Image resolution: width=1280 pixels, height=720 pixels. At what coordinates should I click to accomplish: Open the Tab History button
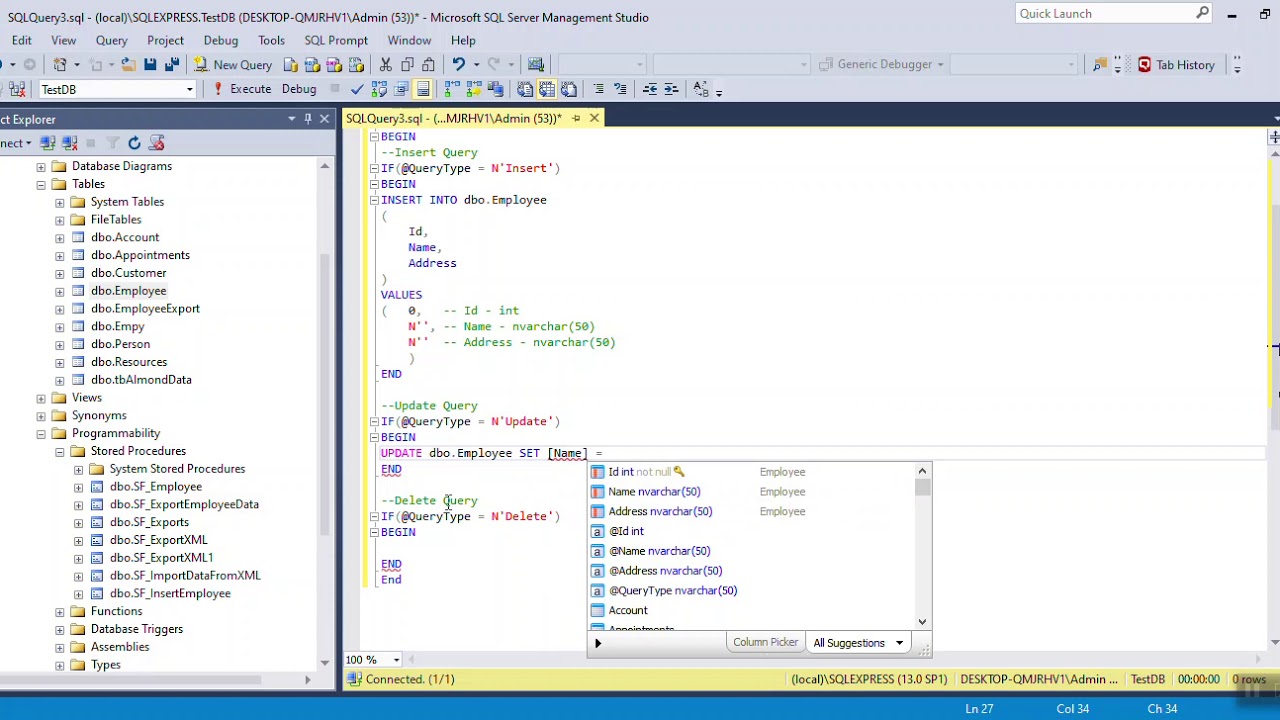pos(1176,65)
